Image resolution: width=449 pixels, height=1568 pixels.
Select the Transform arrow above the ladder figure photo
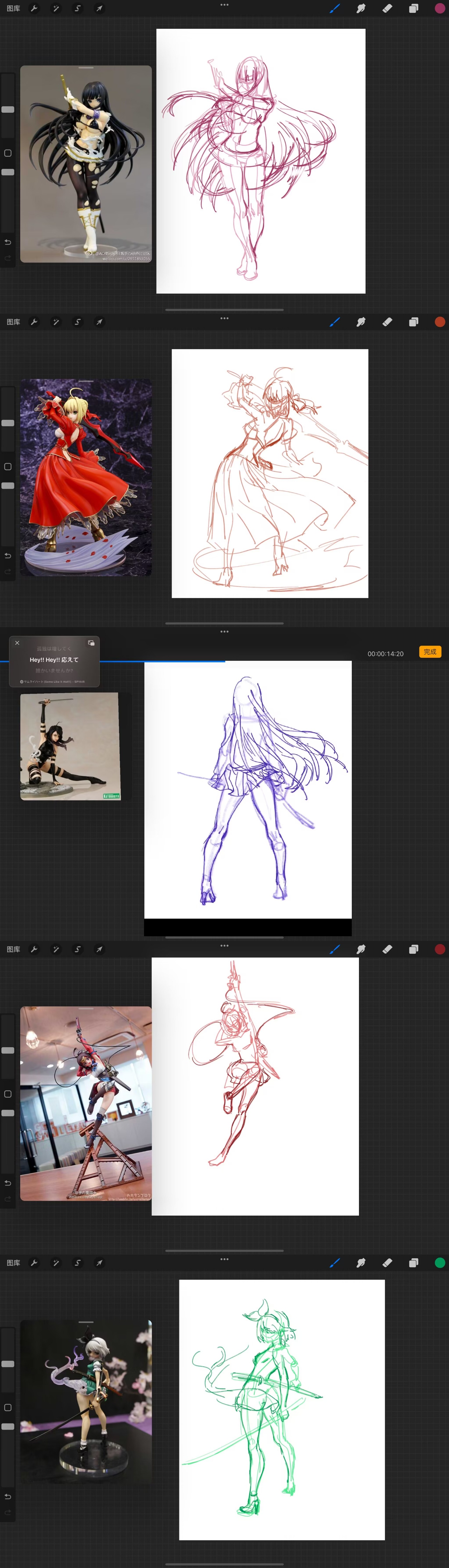99,949
